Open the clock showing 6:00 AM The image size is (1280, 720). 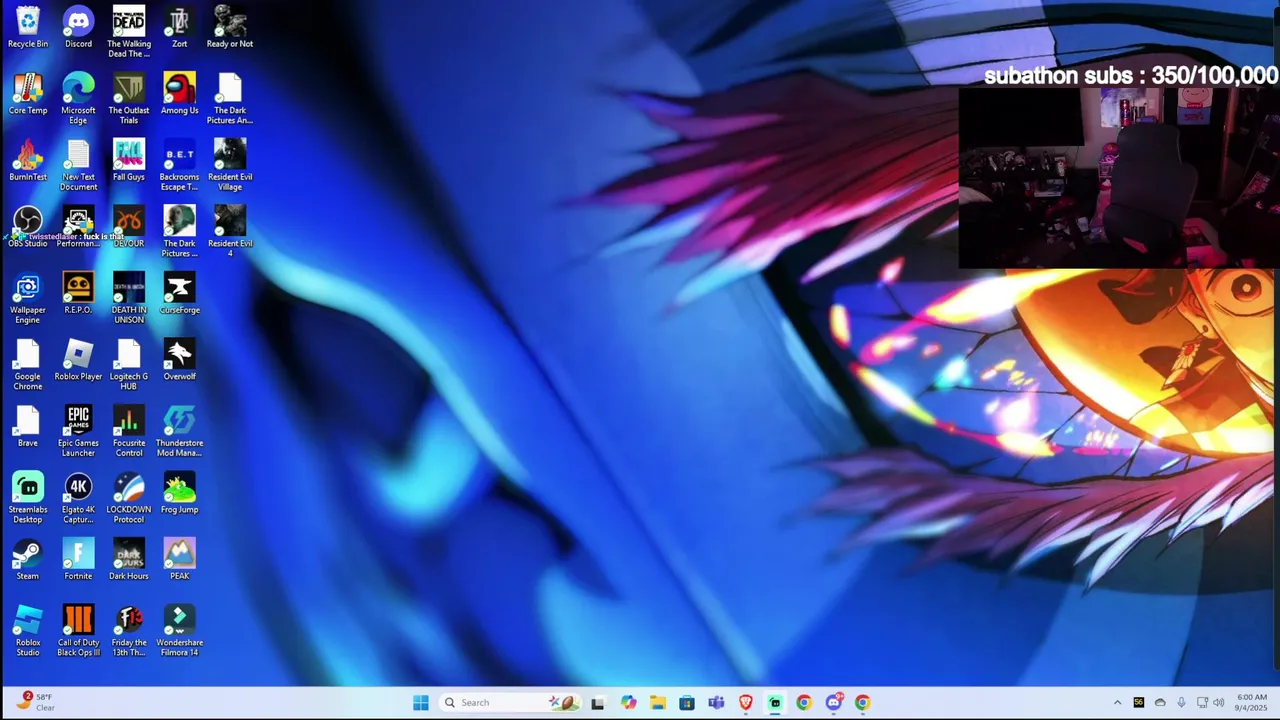tap(1252, 702)
